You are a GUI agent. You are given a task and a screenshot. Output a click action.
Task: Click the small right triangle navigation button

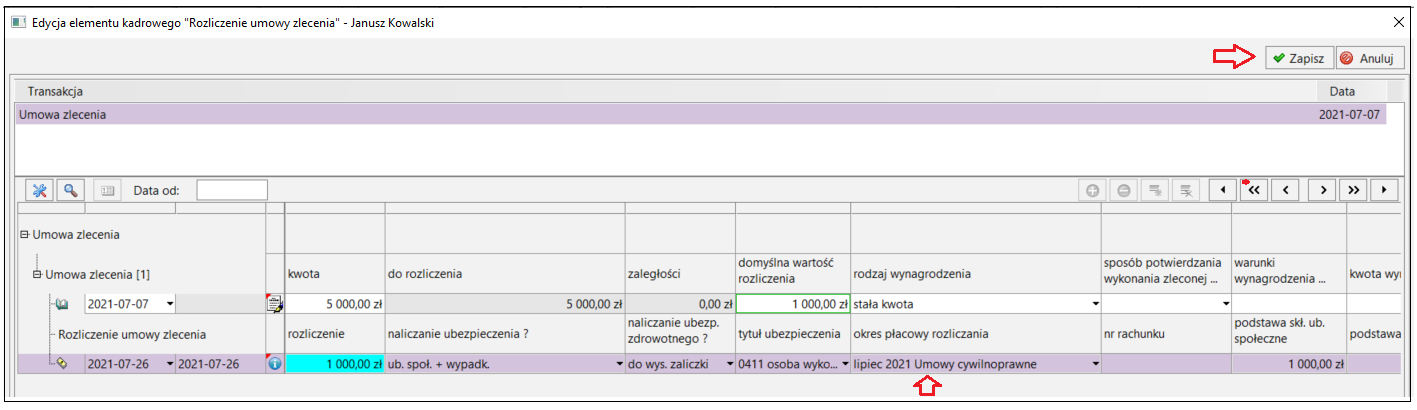coord(1385,190)
